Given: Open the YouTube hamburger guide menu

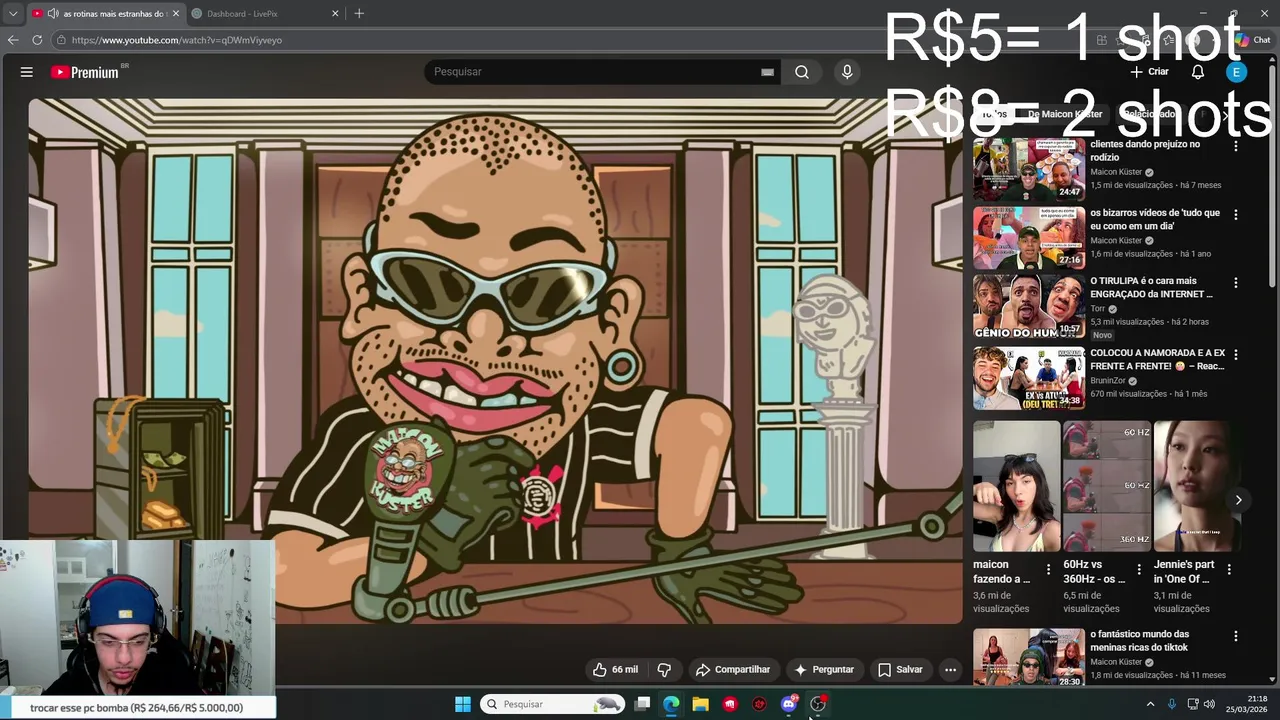Looking at the screenshot, I should tap(27, 72).
